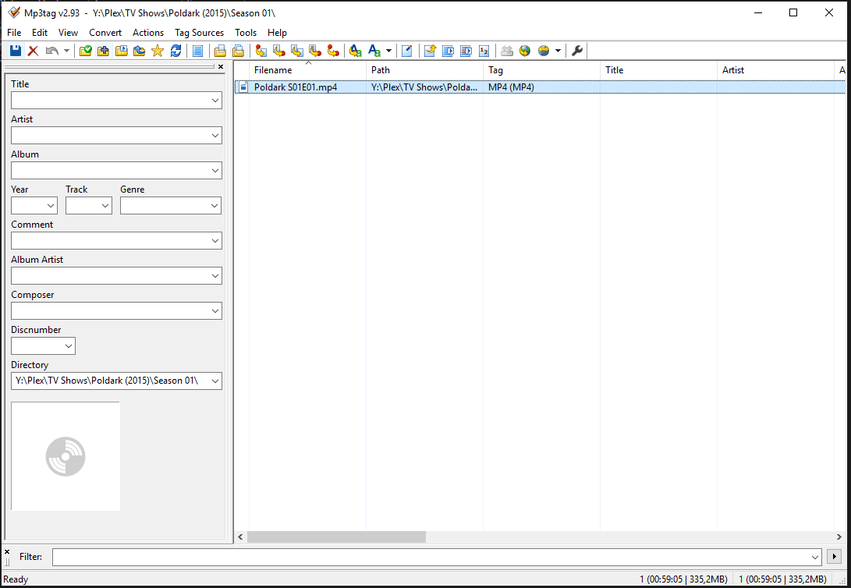
Task: Expand the Album field dropdown
Action: 215,170
